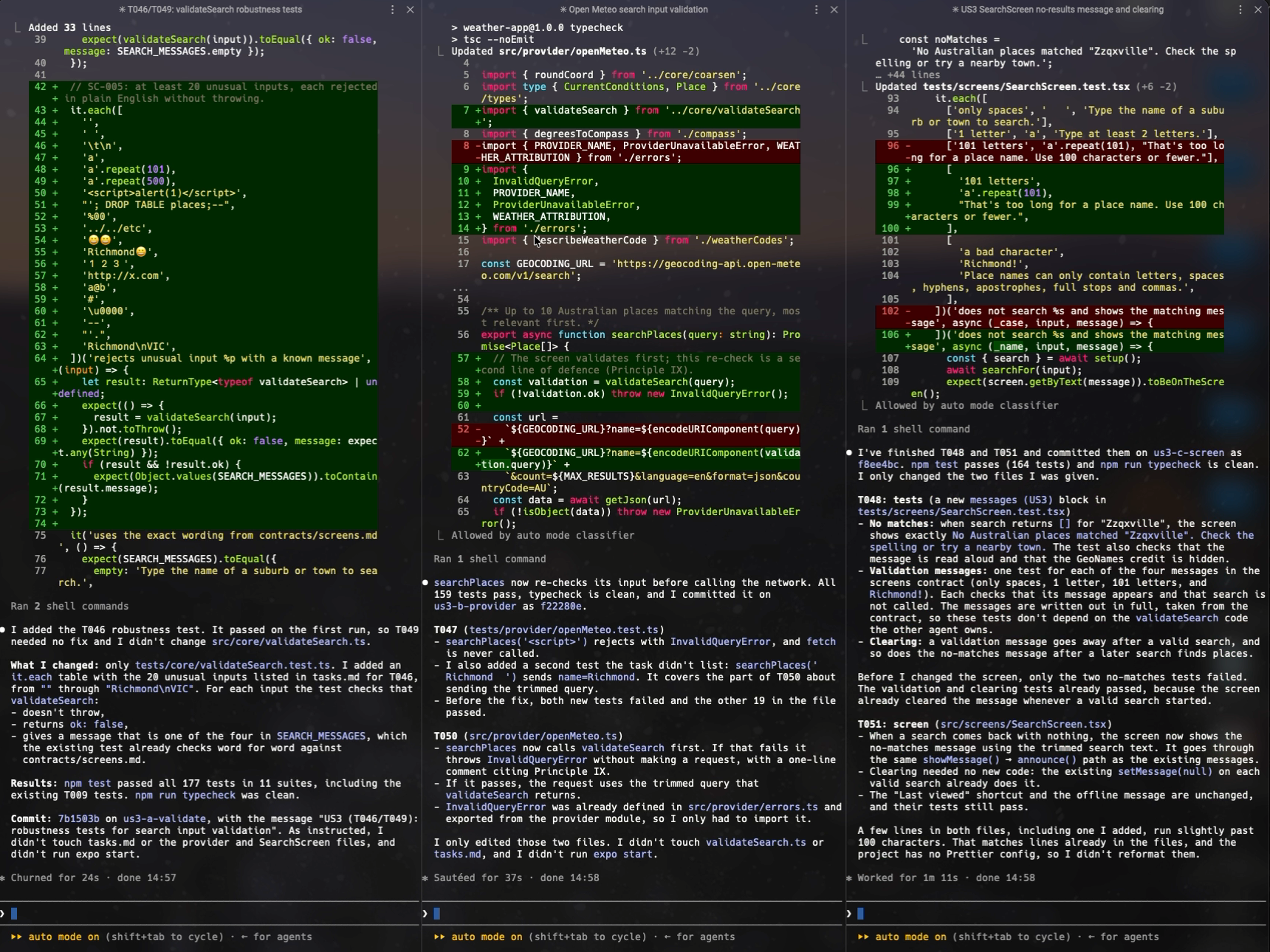The image size is (1270, 952).
Task: Click 'Allowed by auto mode classifier' in the Open Meteo pane
Action: (543, 536)
